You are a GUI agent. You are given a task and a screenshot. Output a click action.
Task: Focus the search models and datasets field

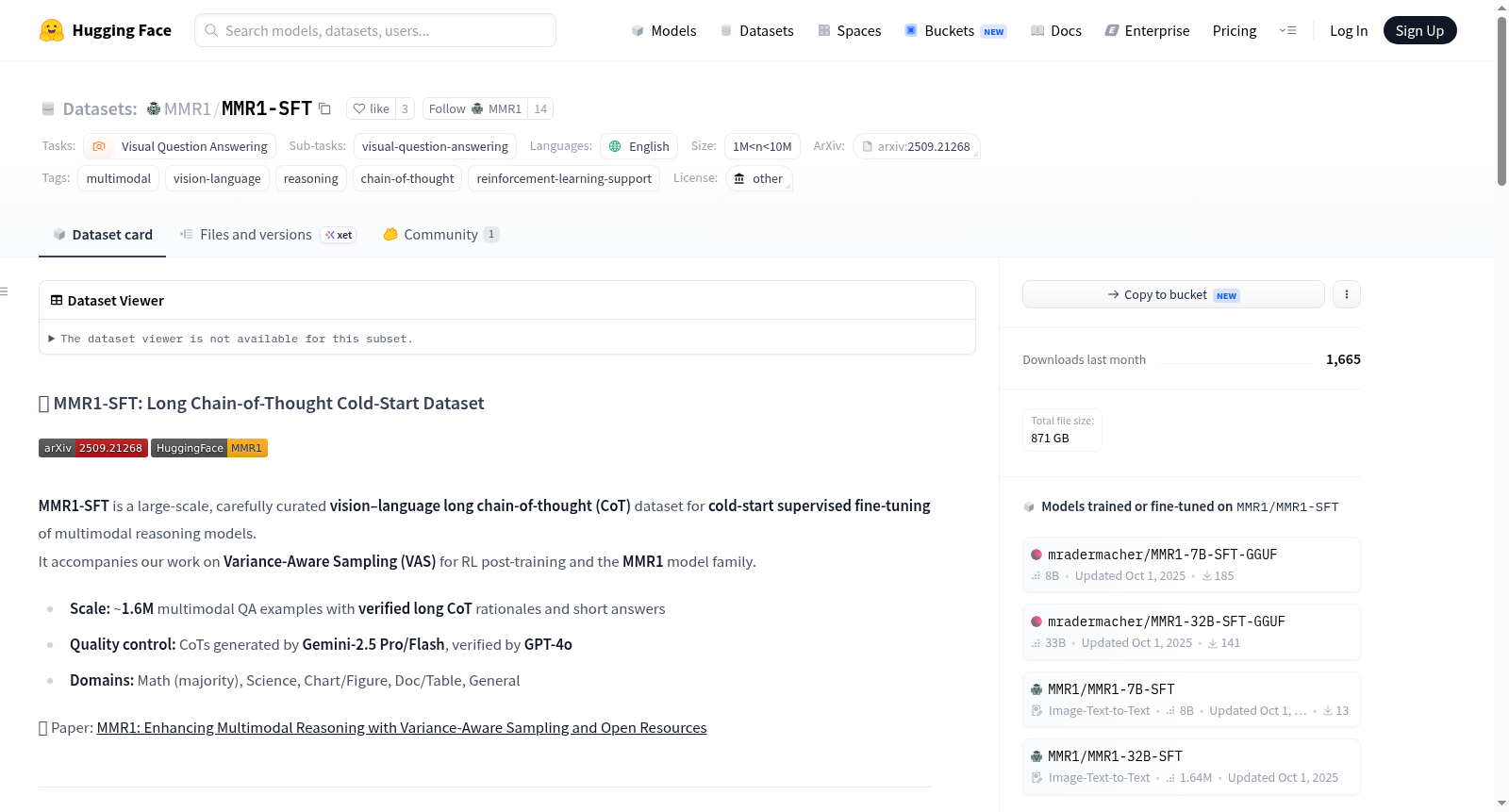point(375,30)
